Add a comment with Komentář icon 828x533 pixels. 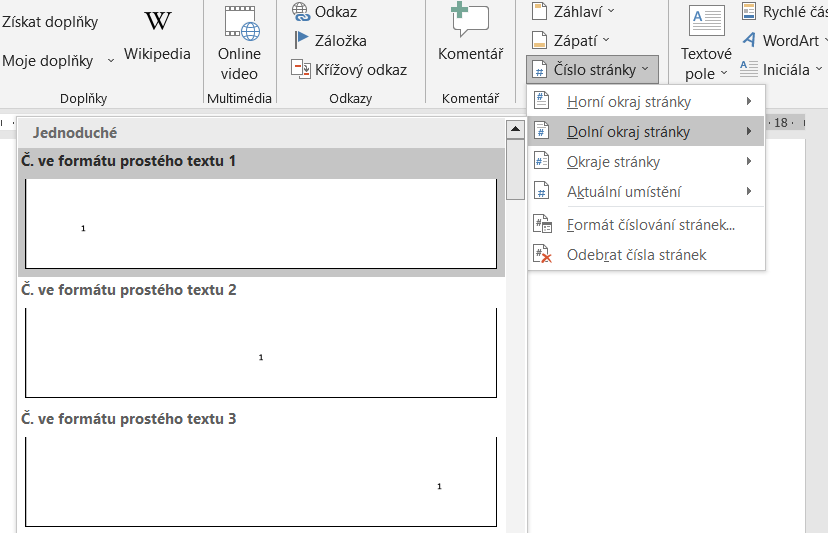pyautogui.click(x=470, y=21)
